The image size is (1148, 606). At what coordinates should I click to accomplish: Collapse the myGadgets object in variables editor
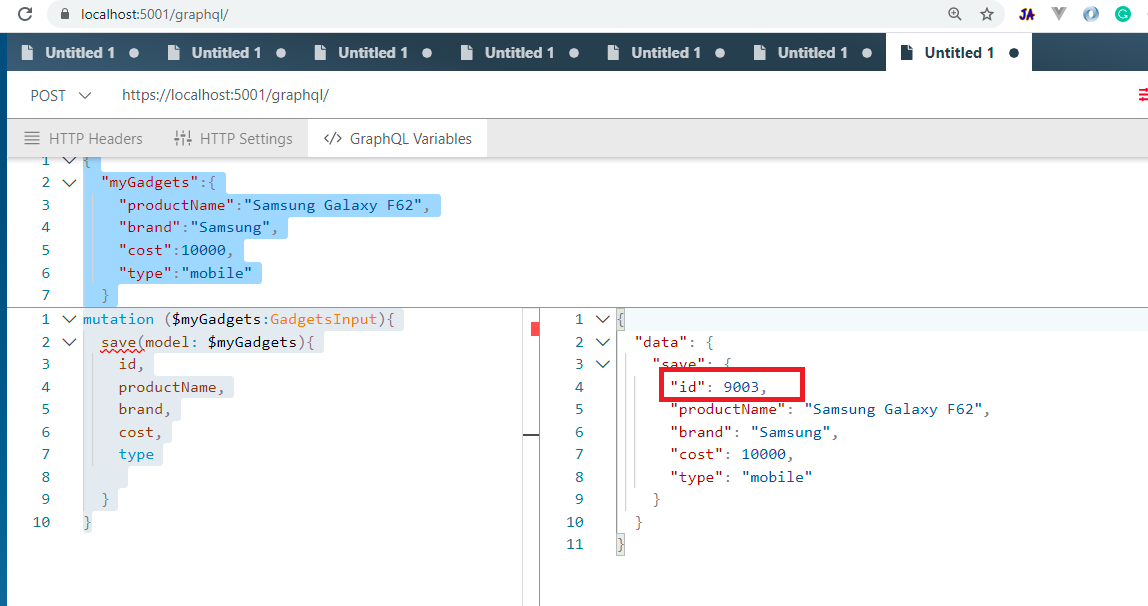click(x=68, y=182)
